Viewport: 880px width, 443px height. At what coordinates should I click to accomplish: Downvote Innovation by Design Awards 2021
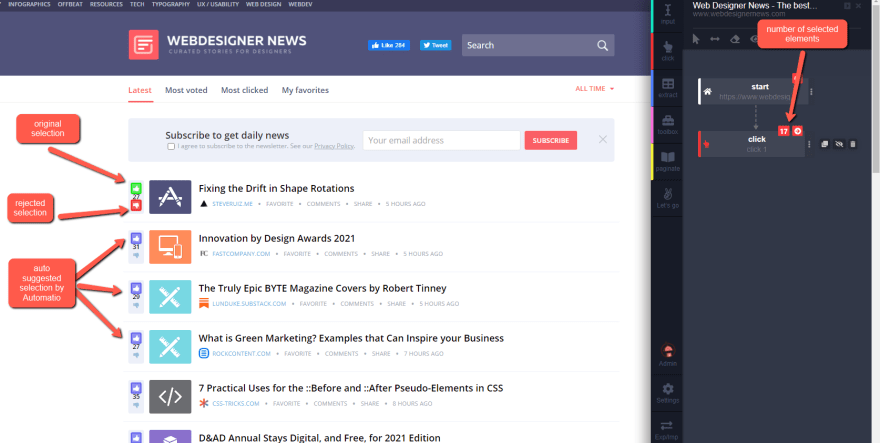pyautogui.click(x=136, y=255)
